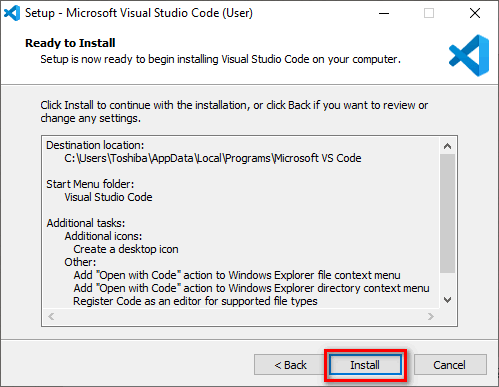
Task: Click the large VS Code logo in header
Action: coord(469,55)
